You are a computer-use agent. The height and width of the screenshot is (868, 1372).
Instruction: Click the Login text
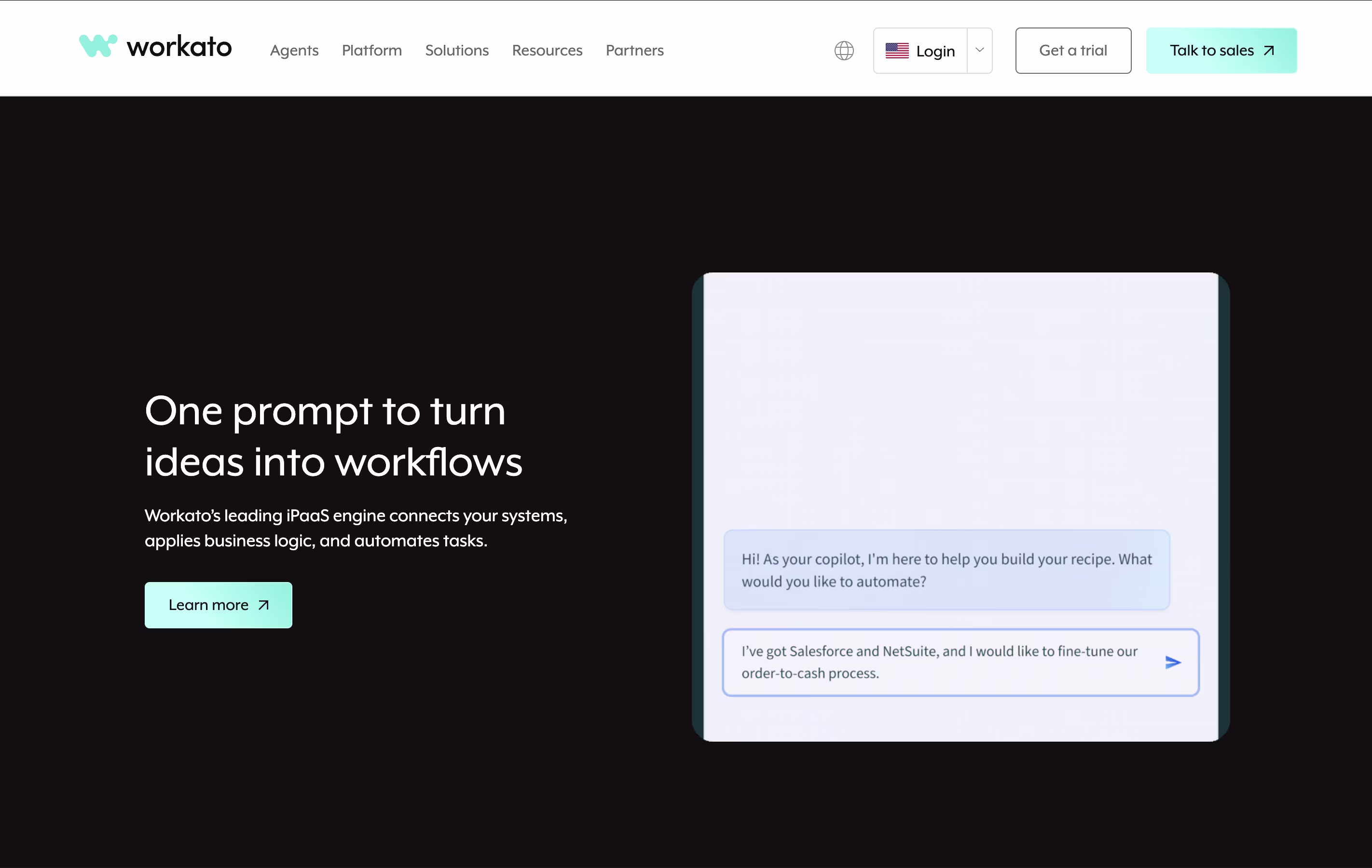(x=935, y=51)
